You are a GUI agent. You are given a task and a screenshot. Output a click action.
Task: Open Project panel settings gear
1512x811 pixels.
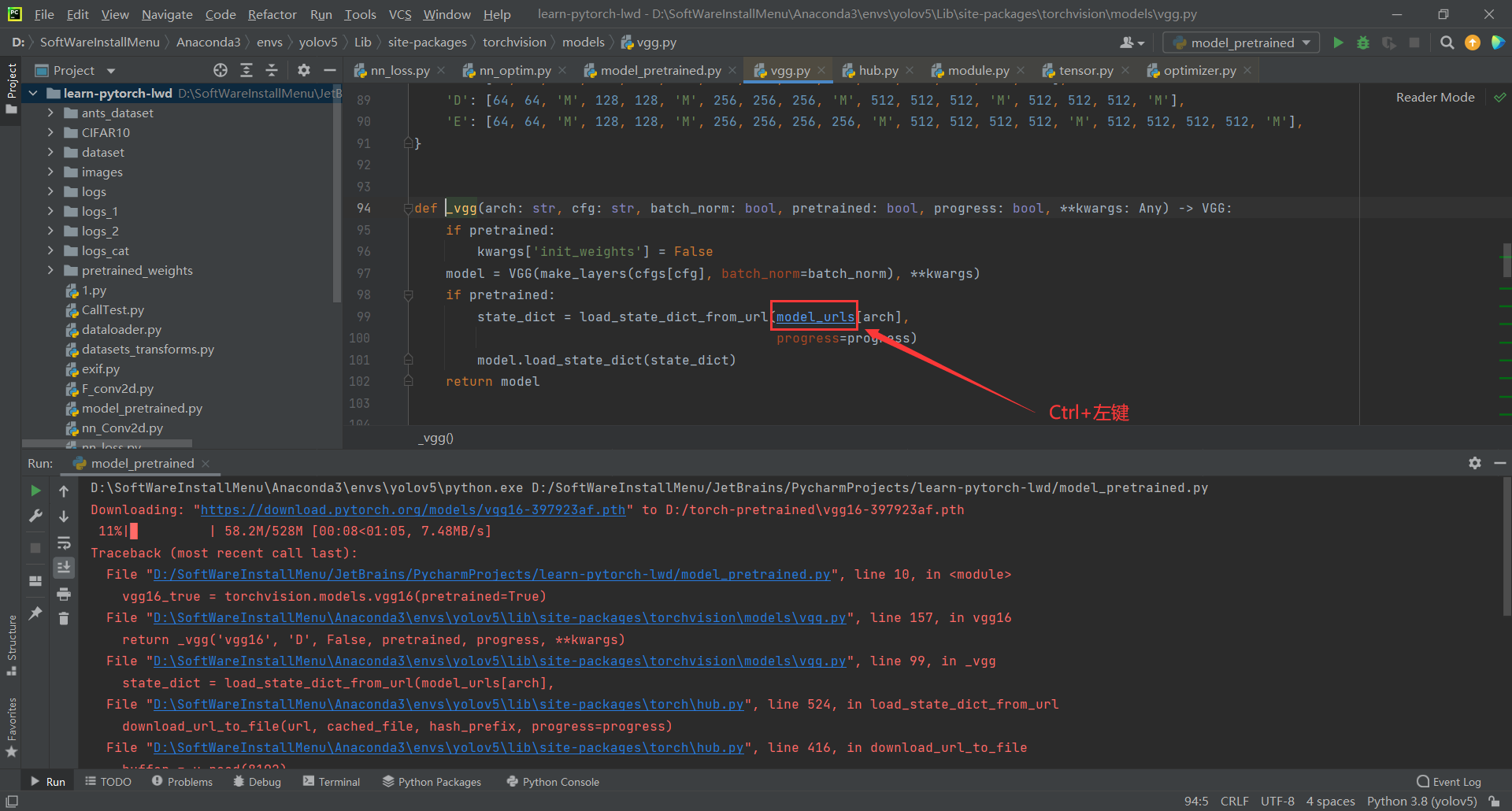coord(304,70)
